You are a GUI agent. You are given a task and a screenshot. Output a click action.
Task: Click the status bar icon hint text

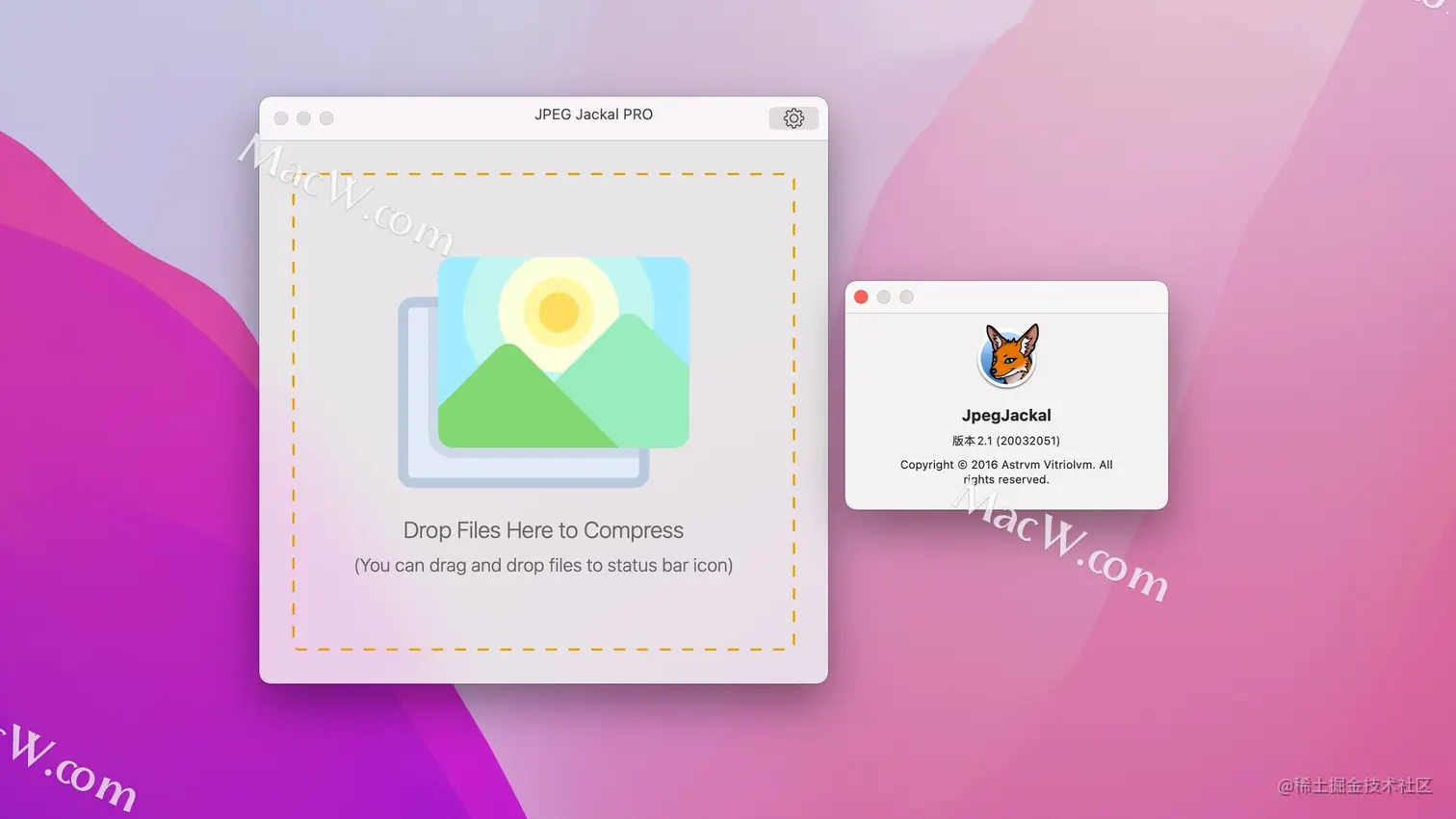click(543, 565)
